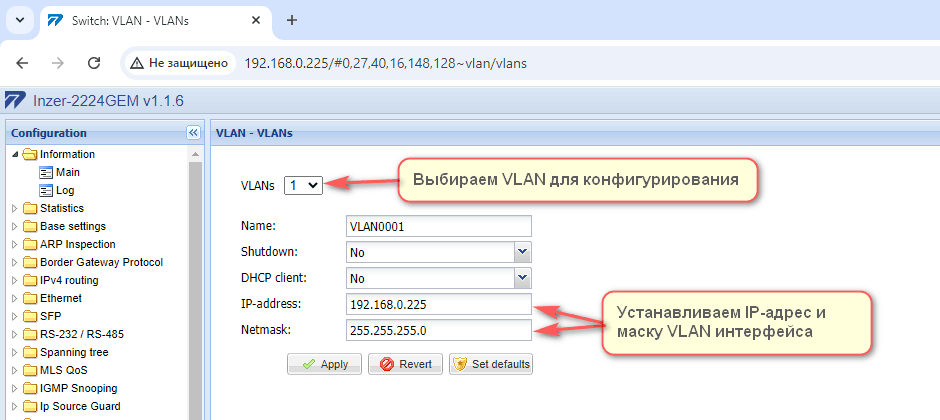Image resolution: width=940 pixels, height=420 pixels.
Task: Click the IP-address input field
Action: pos(437,305)
